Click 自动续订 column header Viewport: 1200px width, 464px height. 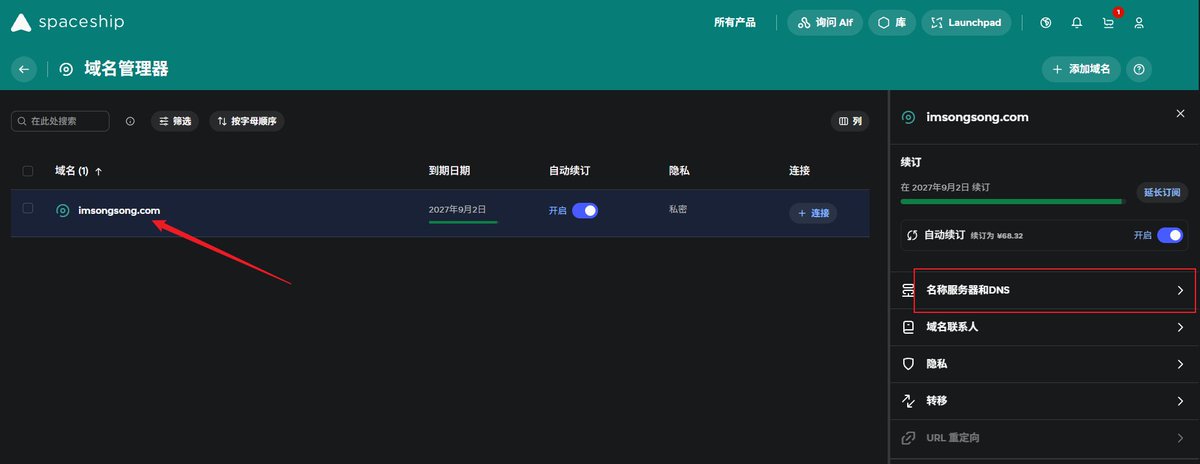[569, 171]
